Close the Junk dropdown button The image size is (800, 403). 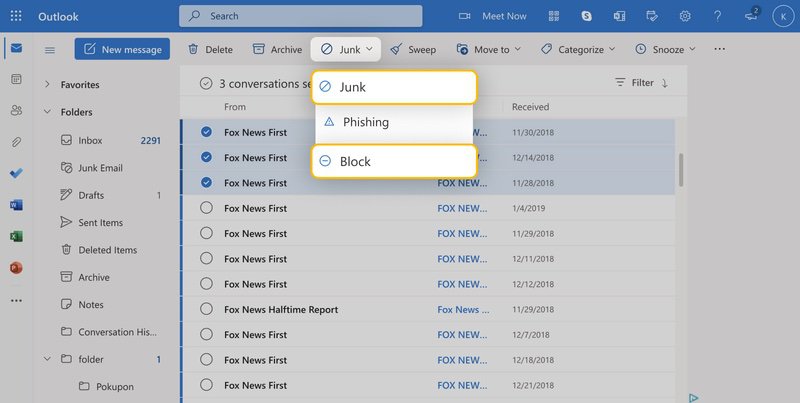346,49
